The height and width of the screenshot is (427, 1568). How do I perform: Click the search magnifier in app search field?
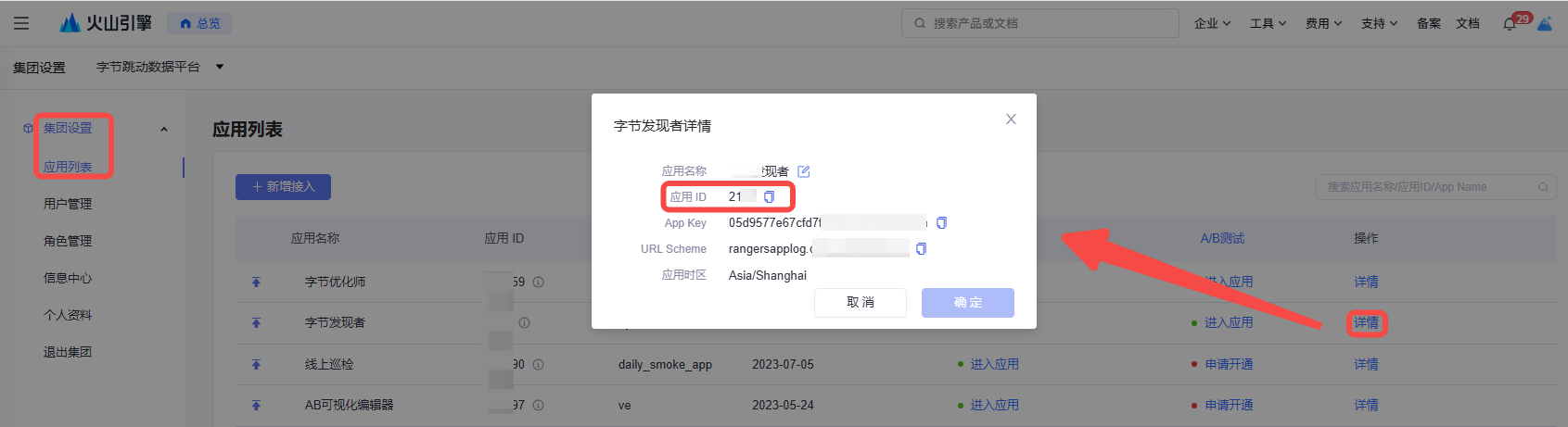pos(1543,187)
